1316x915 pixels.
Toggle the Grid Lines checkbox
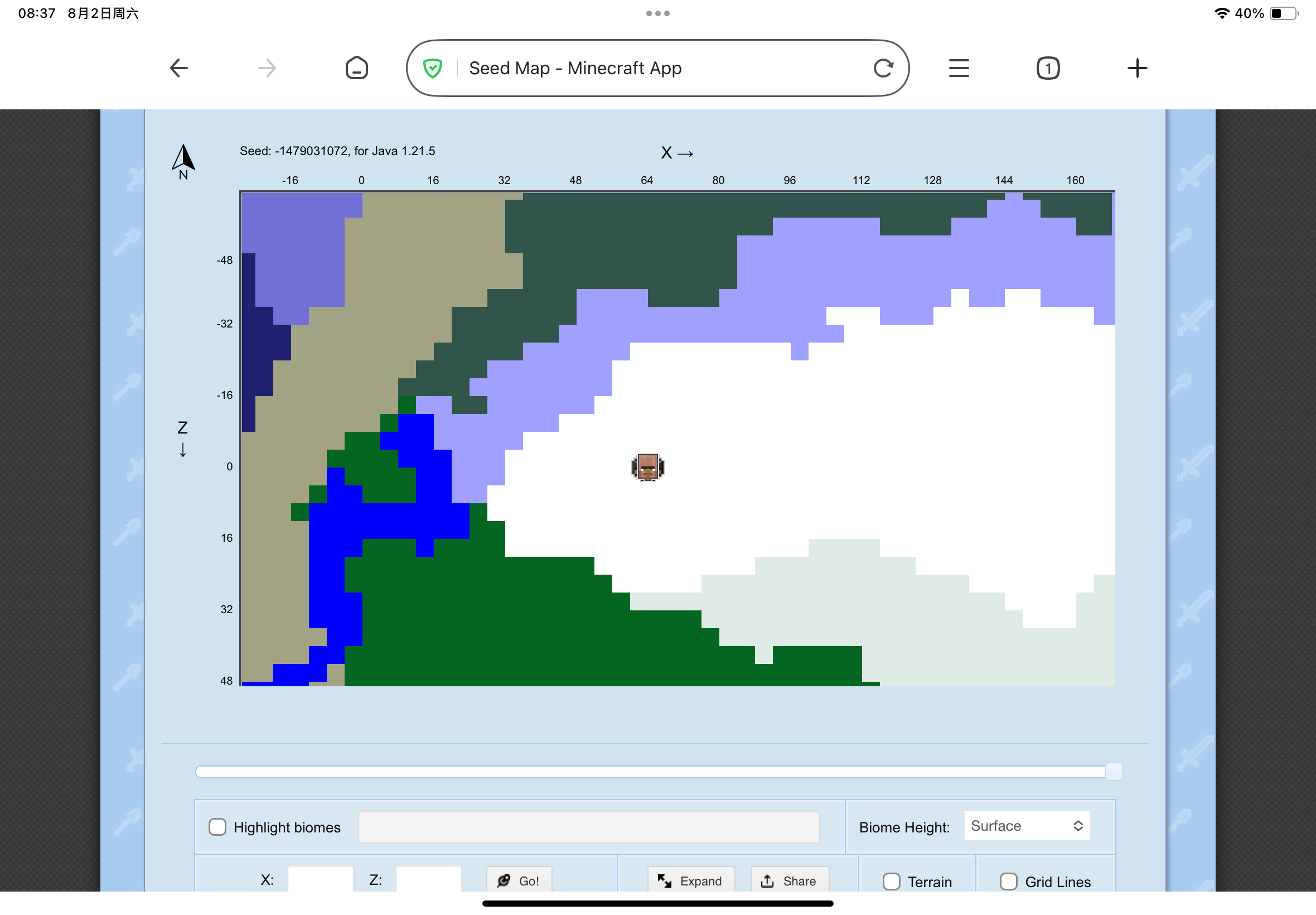1008,881
